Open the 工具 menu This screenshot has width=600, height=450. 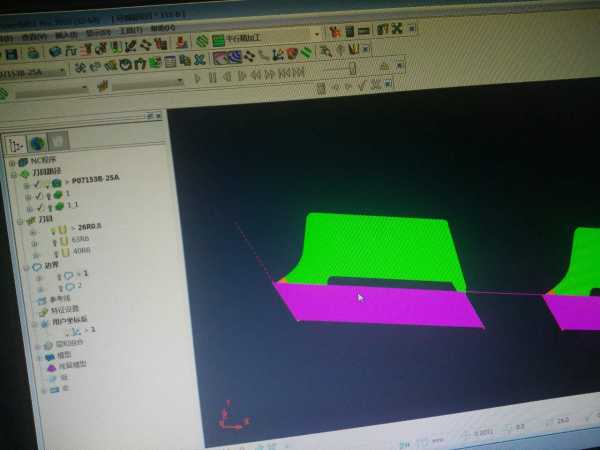[x=131, y=31]
